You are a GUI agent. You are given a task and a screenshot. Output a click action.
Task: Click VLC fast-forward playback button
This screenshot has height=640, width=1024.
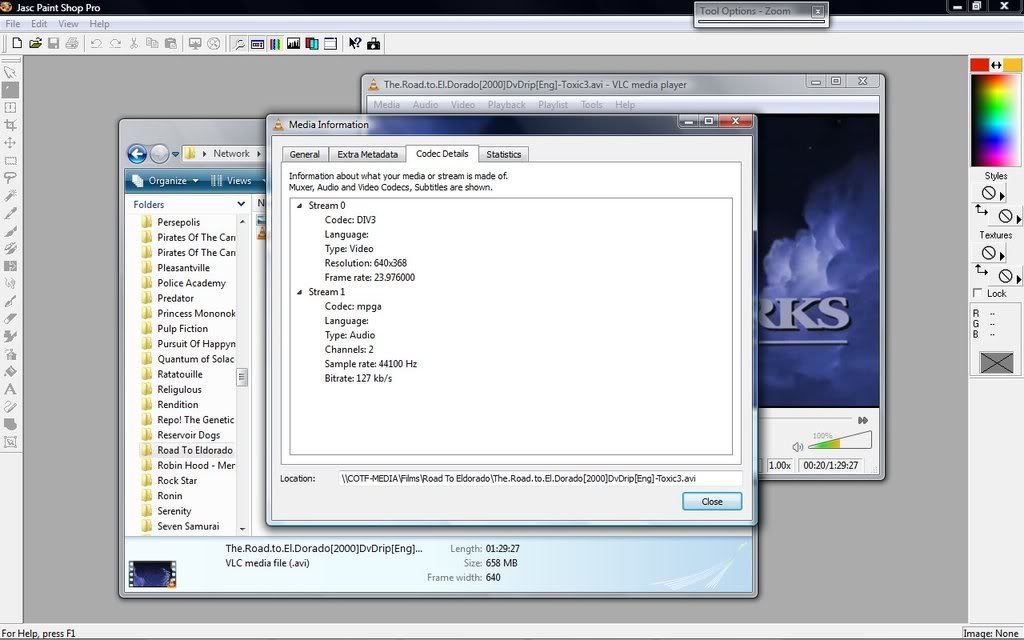click(x=863, y=420)
